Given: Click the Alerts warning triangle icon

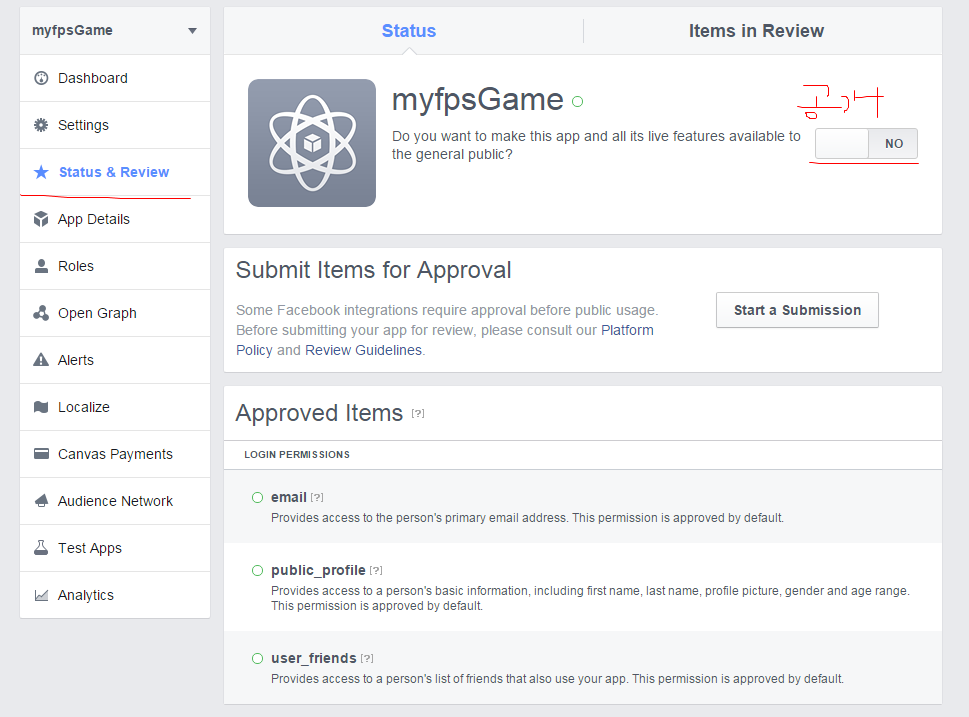Looking at the screenshot, I should point(41,360).
